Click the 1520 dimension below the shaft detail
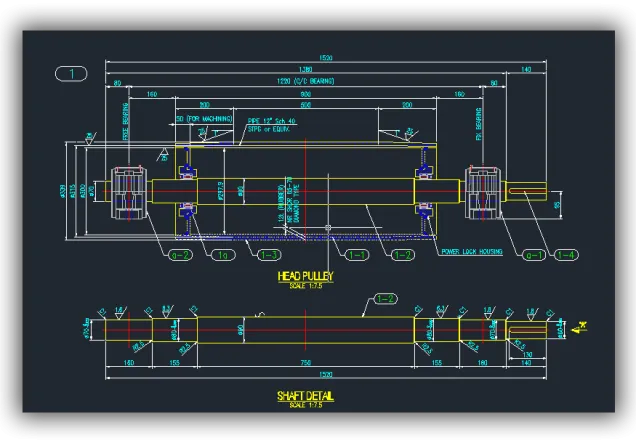 point(326,374)
